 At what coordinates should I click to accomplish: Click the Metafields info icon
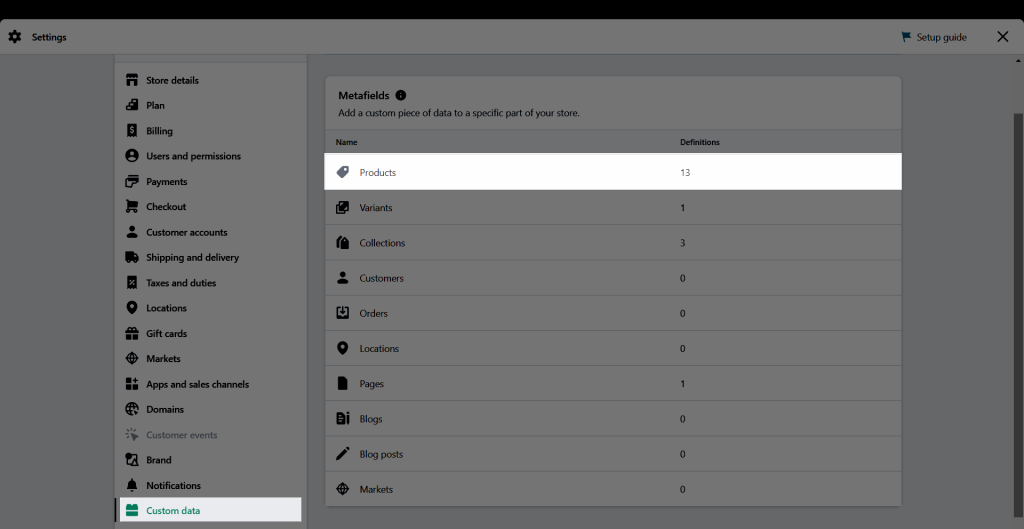click(x=400, y=95)
